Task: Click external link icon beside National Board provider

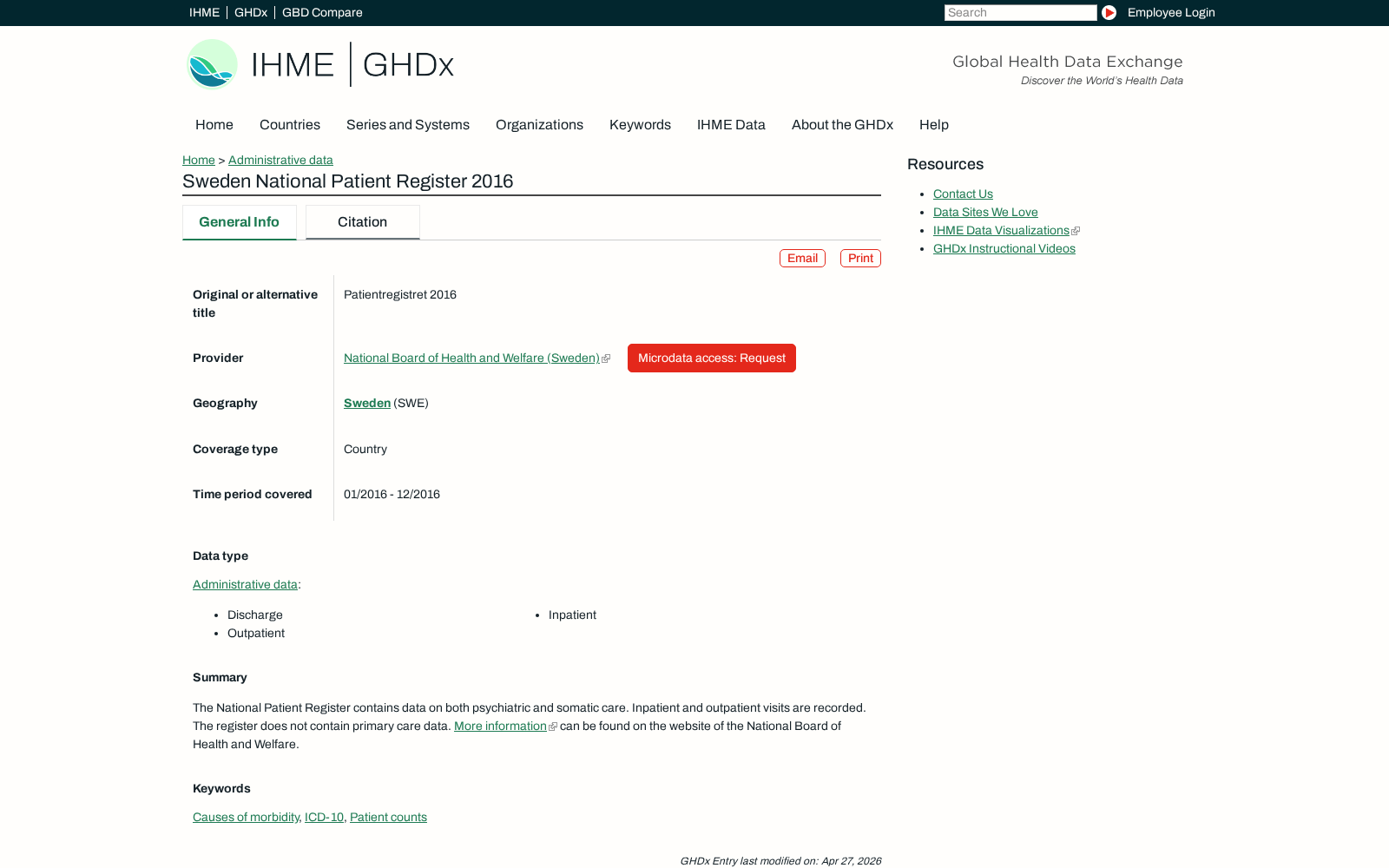Action: tap(606, 358)
